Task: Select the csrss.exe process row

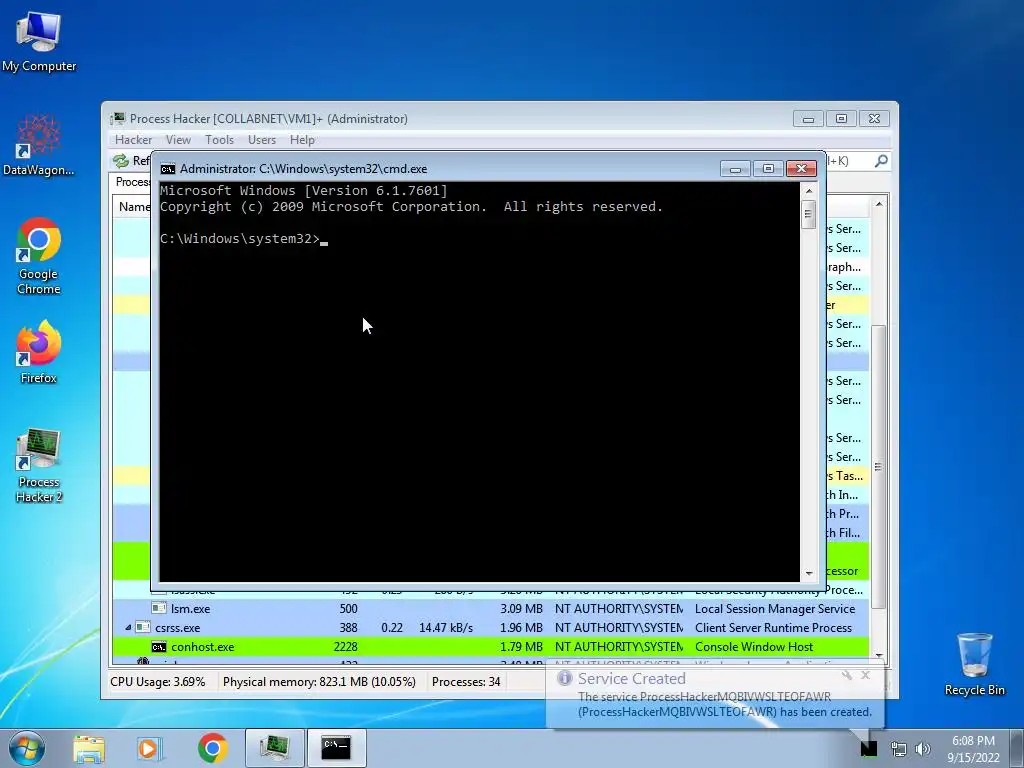Action: pyautogui.click(x=490, y=628)
